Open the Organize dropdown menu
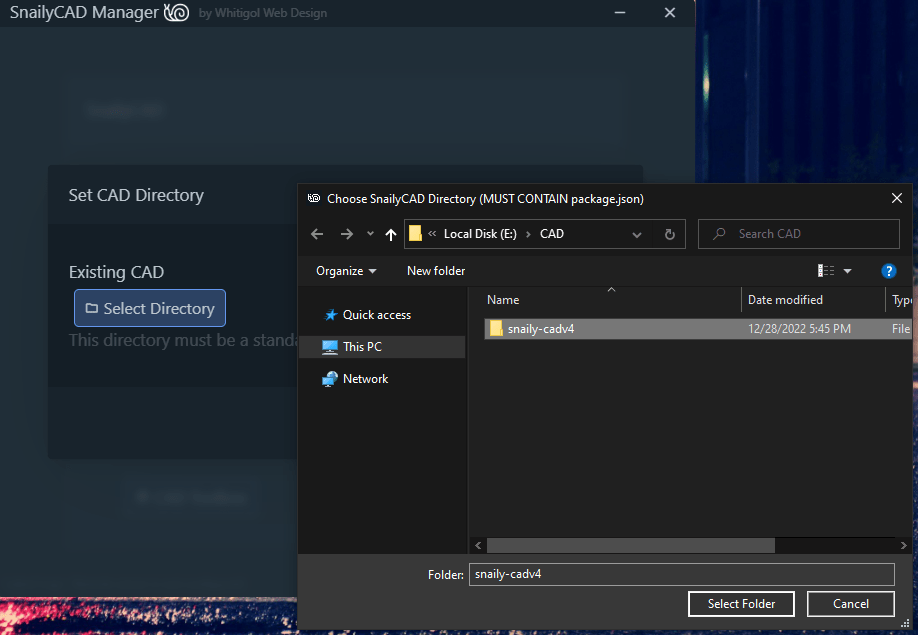918x635 pixels. [345, 270]
